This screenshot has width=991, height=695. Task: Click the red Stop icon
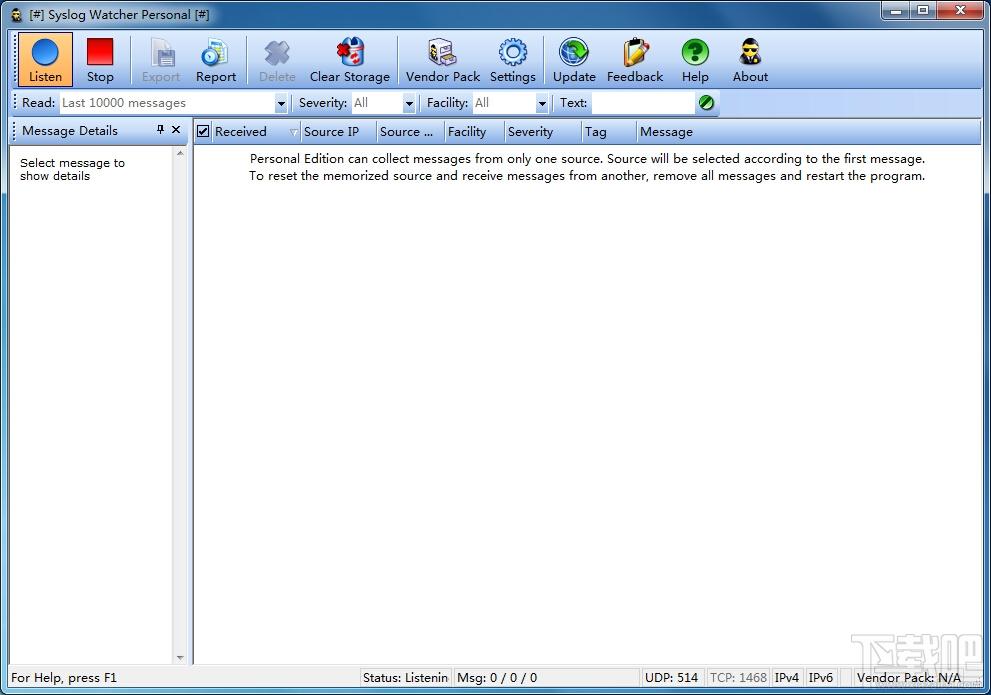point(100,52)
